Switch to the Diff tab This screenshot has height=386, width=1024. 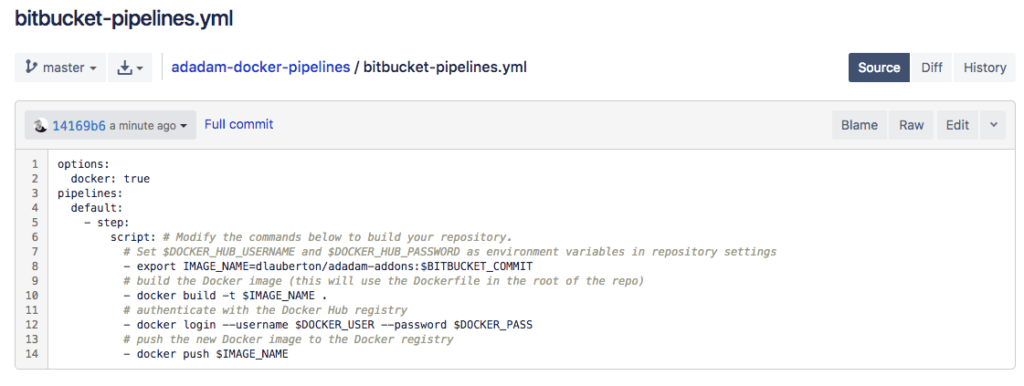932,67
